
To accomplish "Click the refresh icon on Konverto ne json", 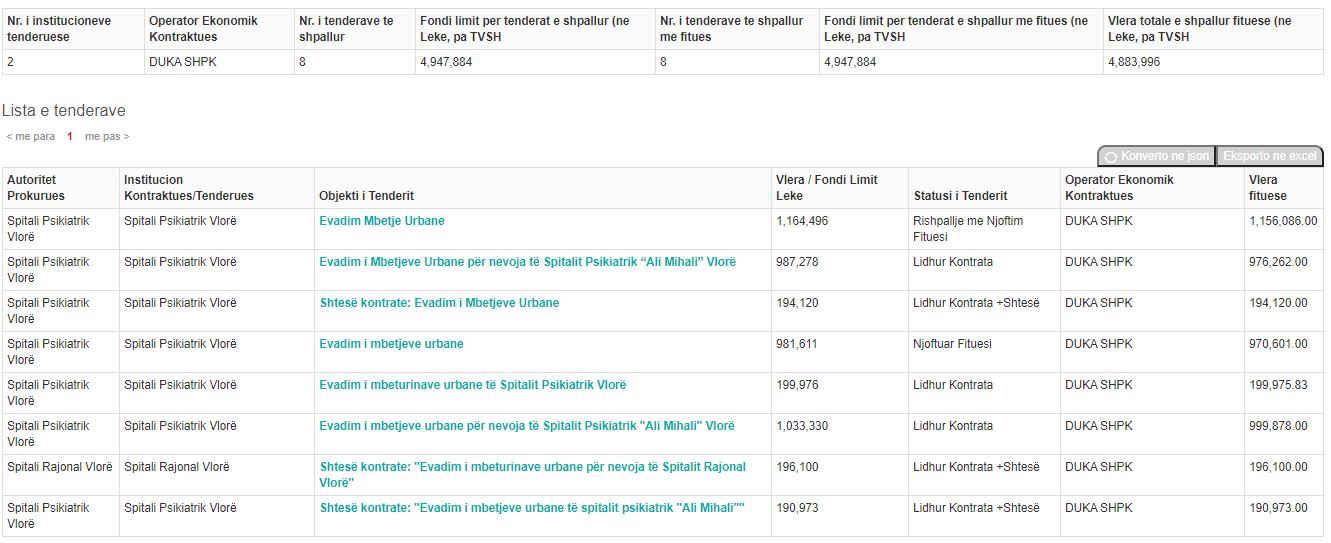I will (1111, 157).
